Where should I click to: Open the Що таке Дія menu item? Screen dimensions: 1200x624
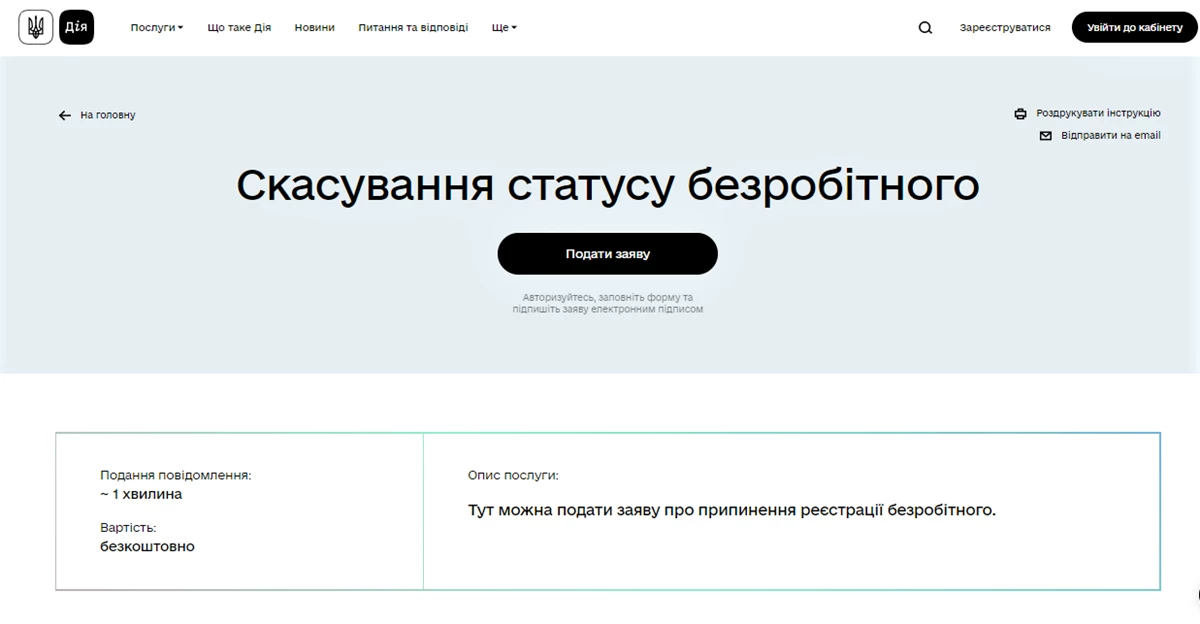coord(239,28)
